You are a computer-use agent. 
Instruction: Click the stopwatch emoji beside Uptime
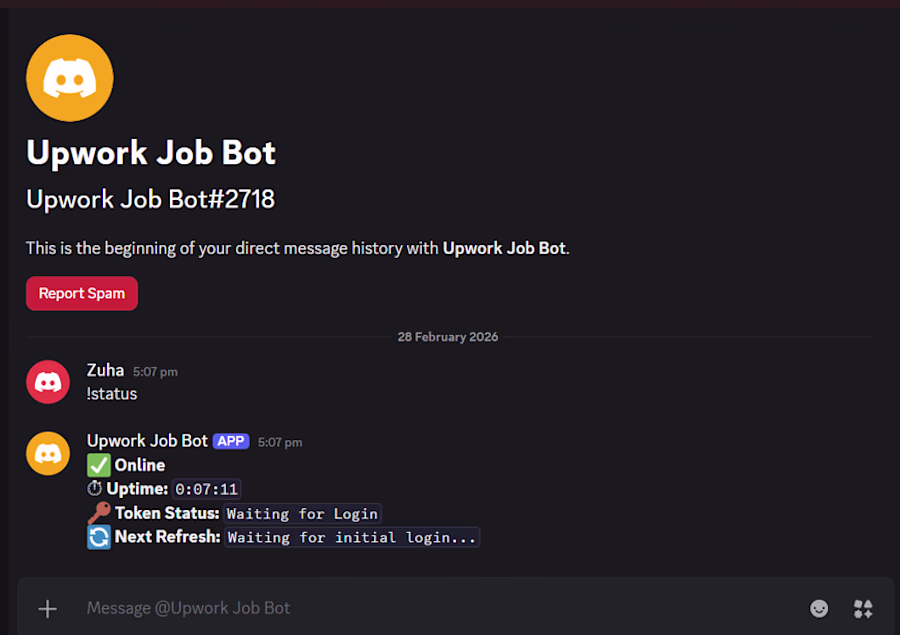pyautogui.click(x=95, y=489)
